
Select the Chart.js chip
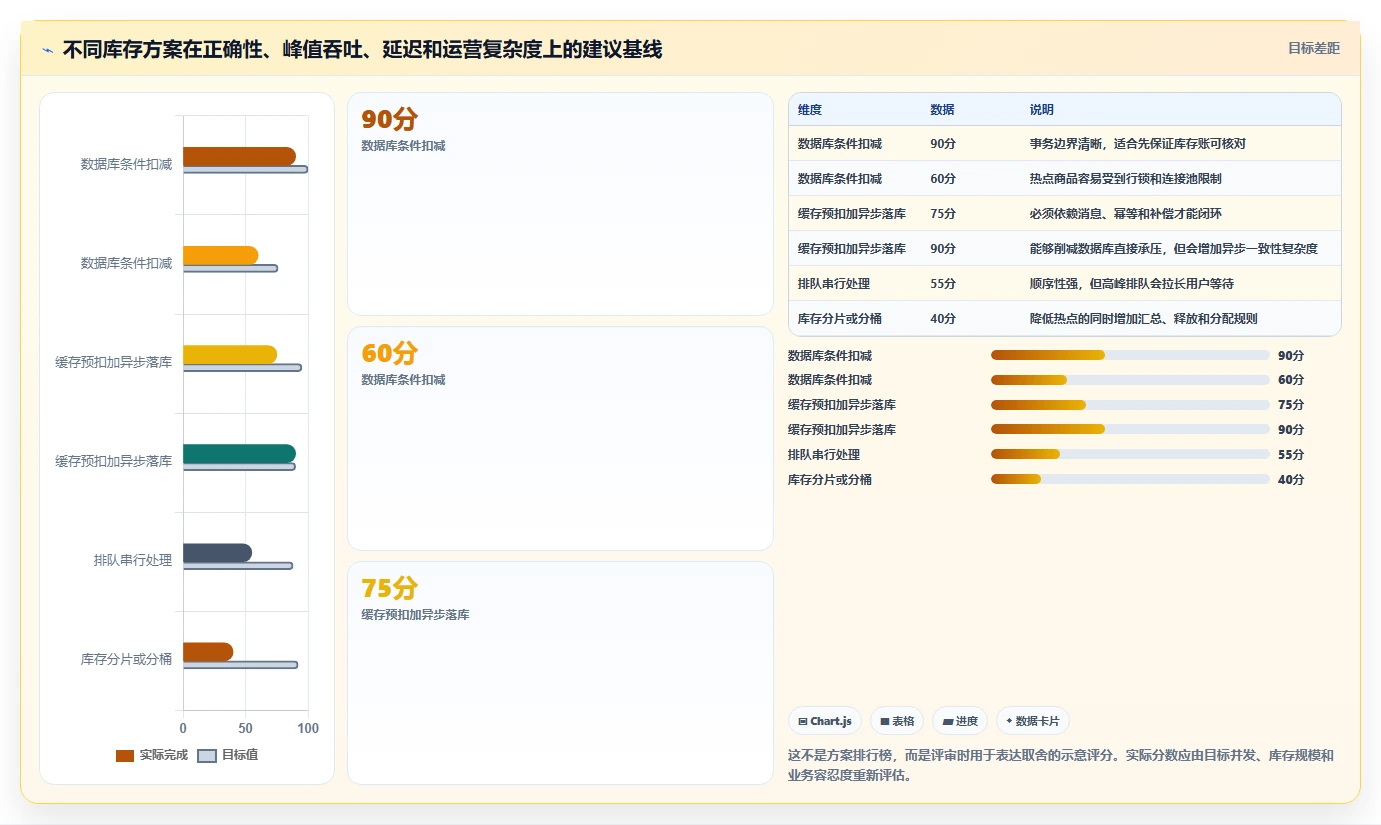click(x=825, y=721)
